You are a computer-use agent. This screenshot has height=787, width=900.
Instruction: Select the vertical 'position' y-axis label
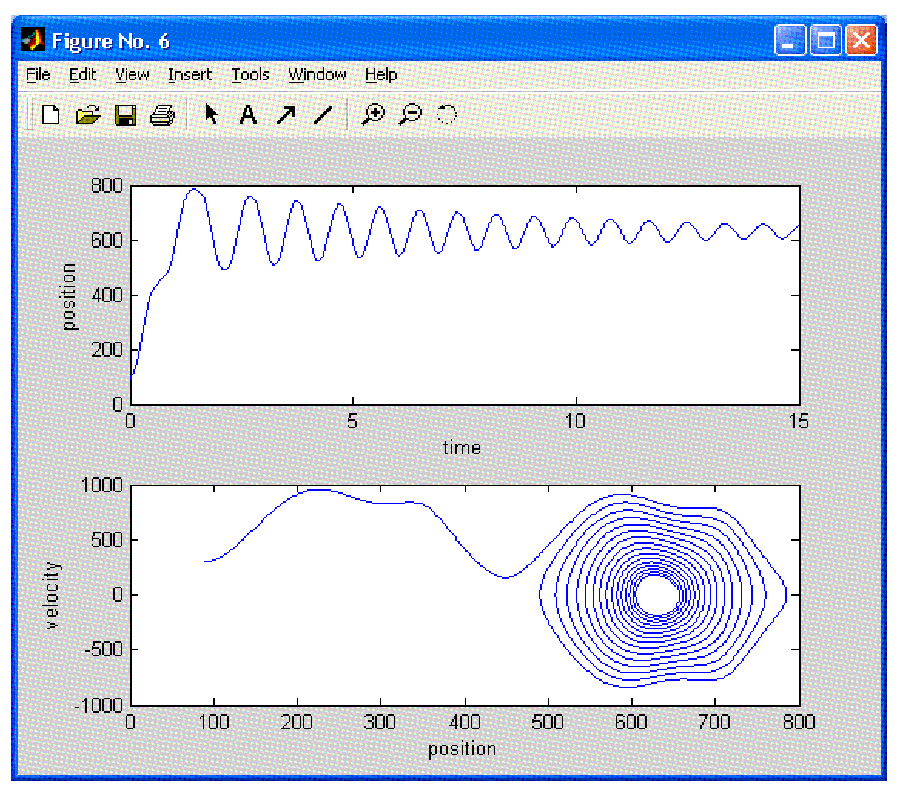click(x=68, y=296)
